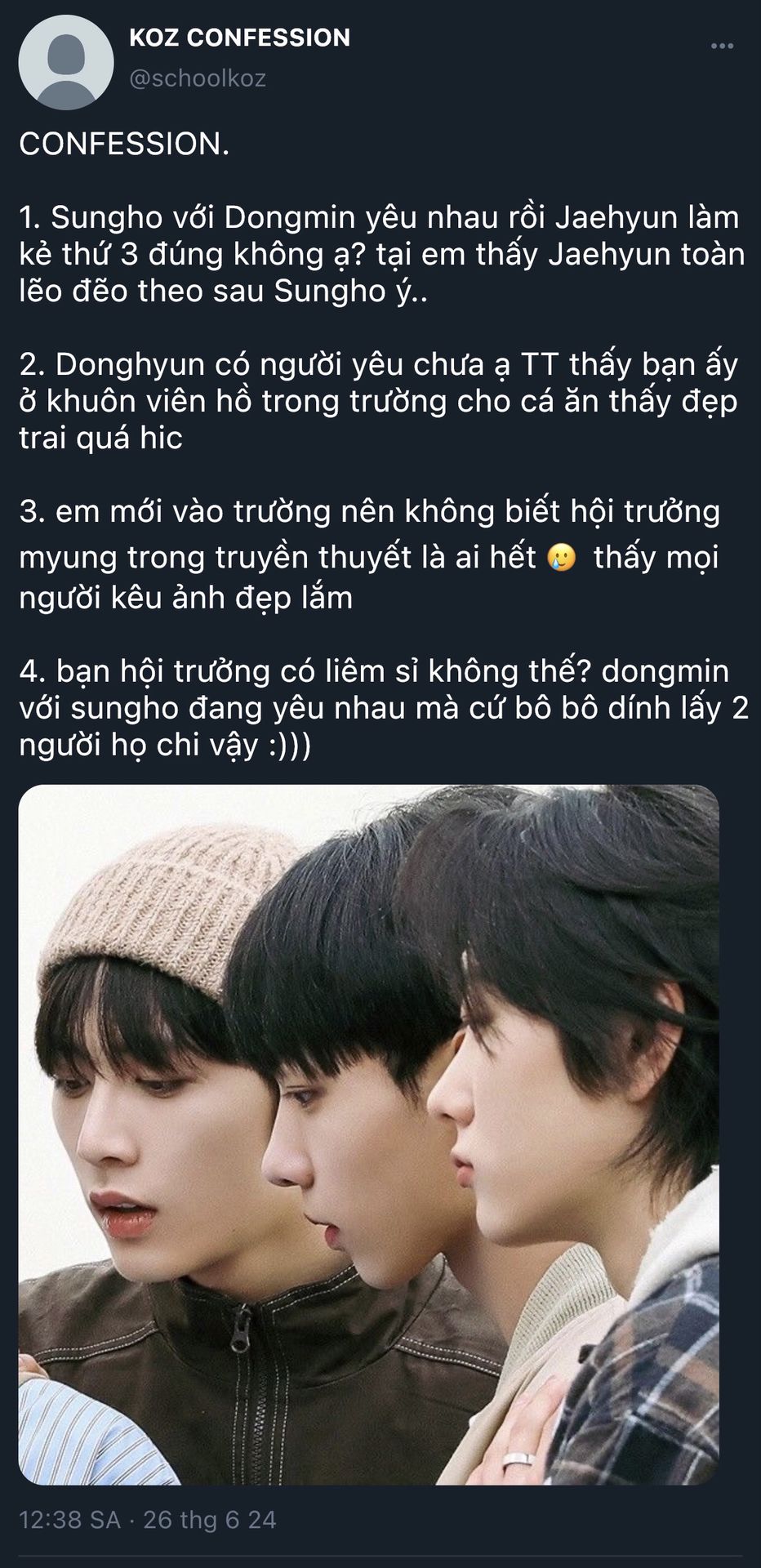This screenshot has width=761, height=1568.
Task: Select the CONFESSION. heading text
Action: (124, 144)
